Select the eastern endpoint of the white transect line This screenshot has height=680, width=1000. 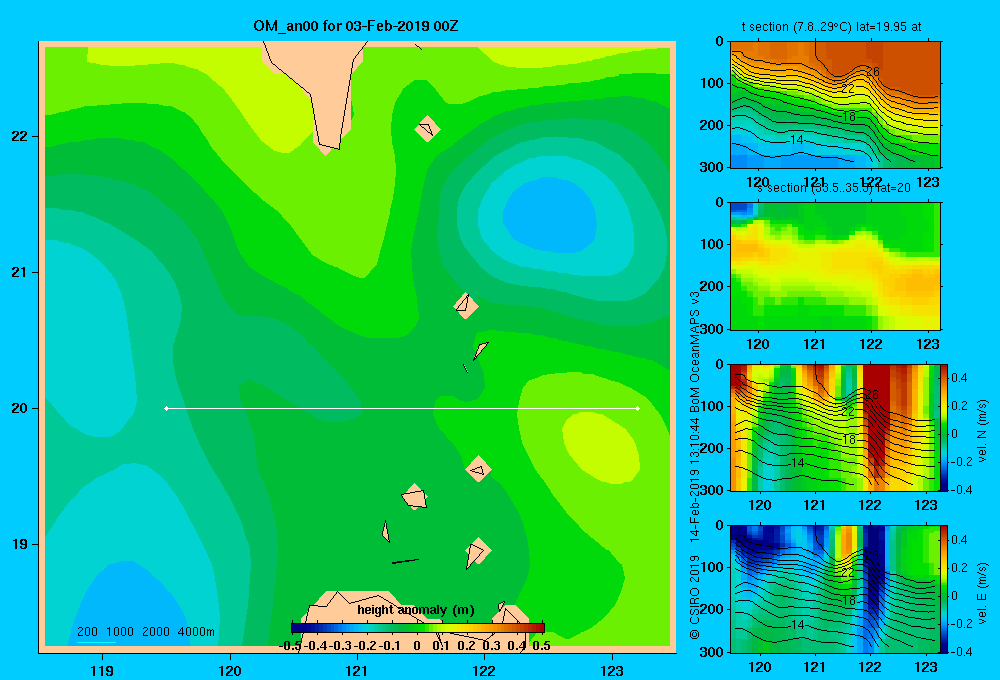click(638, 408)
